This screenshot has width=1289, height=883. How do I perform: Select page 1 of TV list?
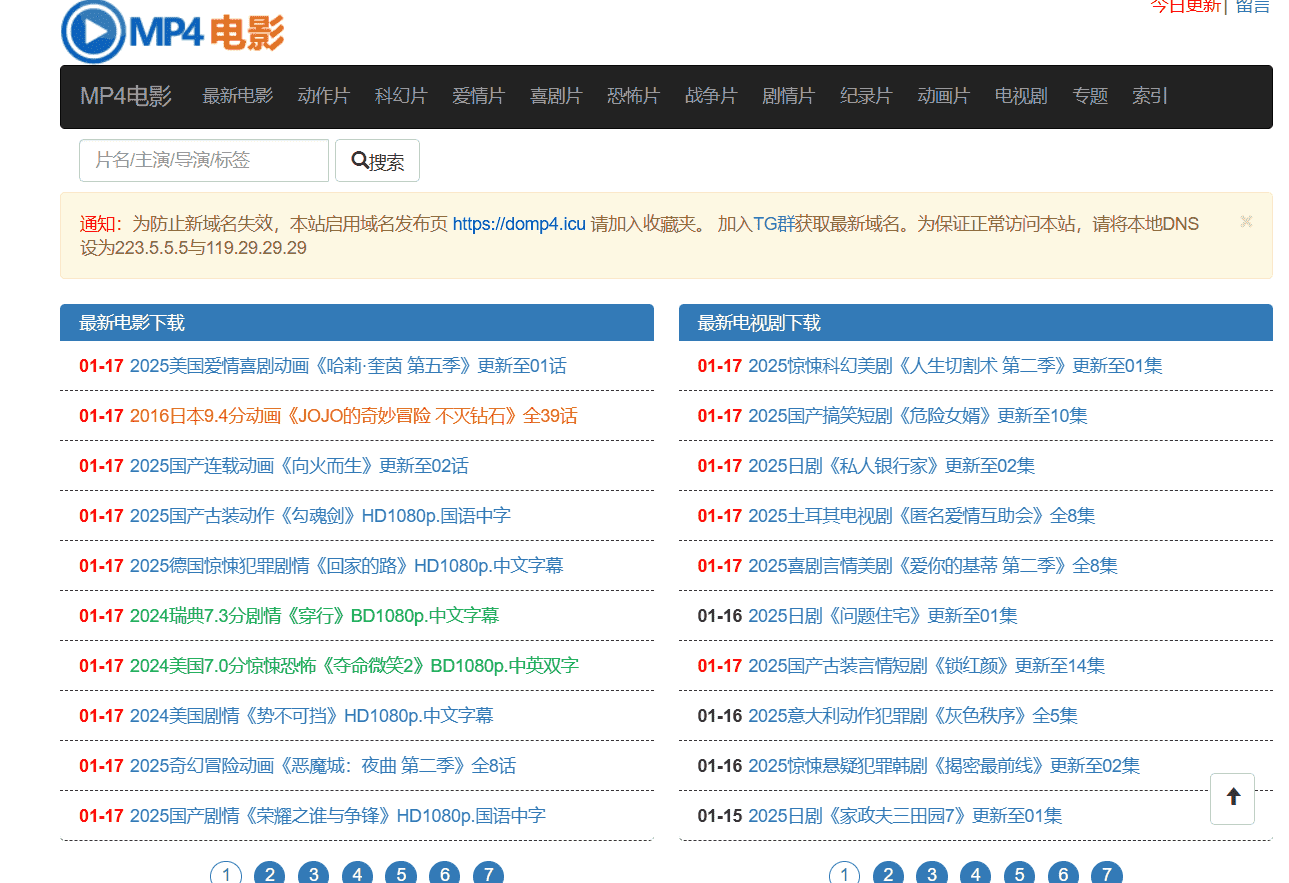tap(844, 875)
